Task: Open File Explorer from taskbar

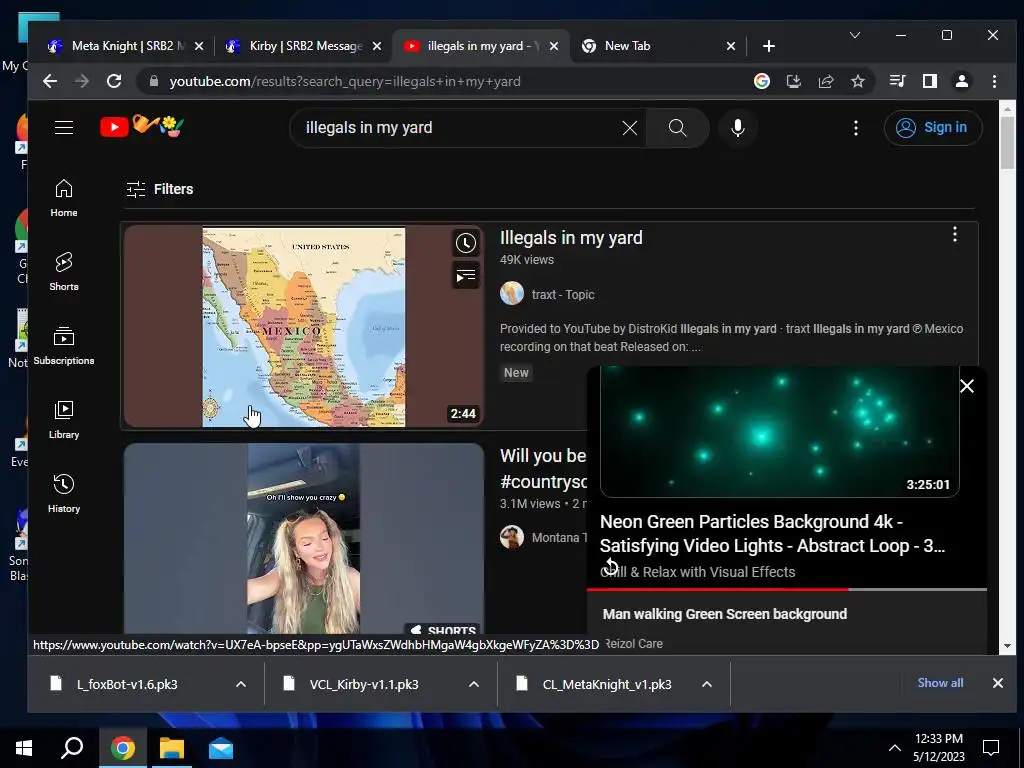Action: point(172,748)
